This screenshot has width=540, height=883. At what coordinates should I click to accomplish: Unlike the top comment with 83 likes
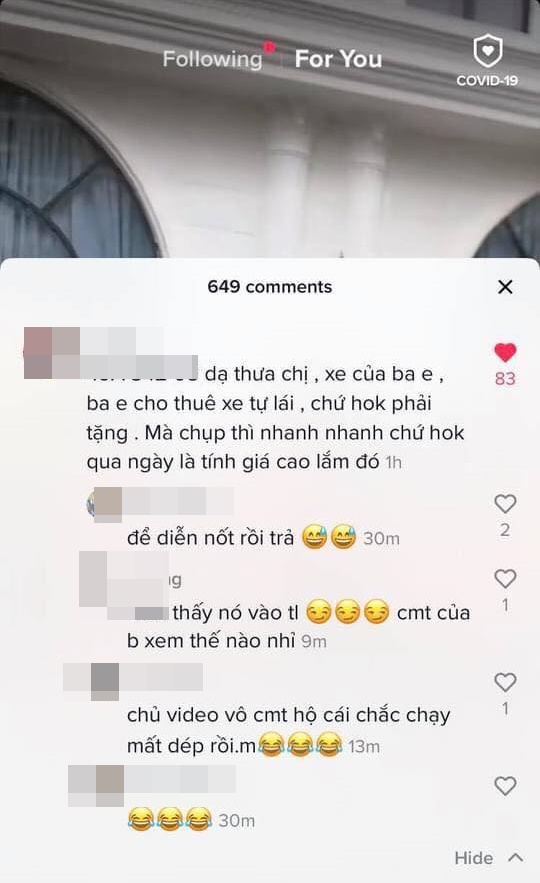(x=505, y=353)
